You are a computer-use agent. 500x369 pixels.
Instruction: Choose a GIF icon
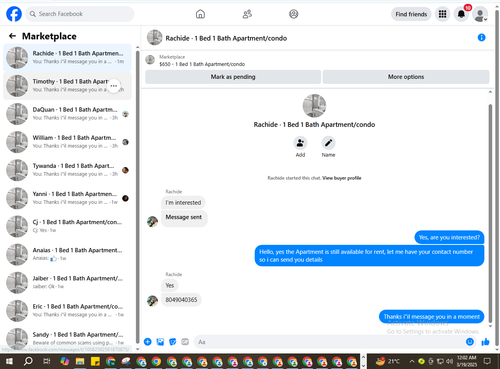pyautogui.click(x=185, y=342)
